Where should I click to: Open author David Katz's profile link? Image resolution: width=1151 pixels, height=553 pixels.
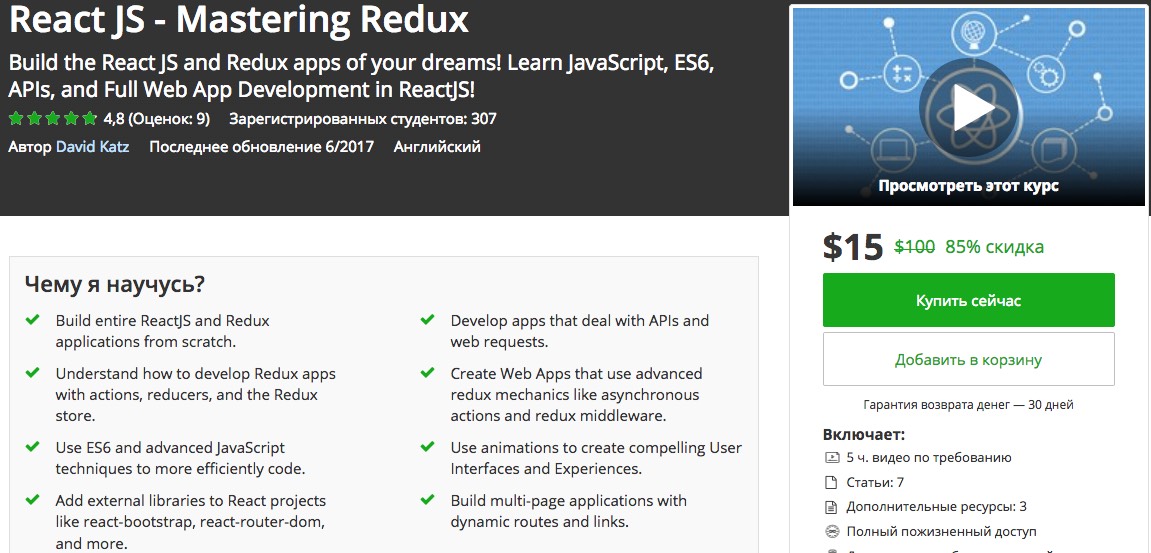(x=92, y=147)
